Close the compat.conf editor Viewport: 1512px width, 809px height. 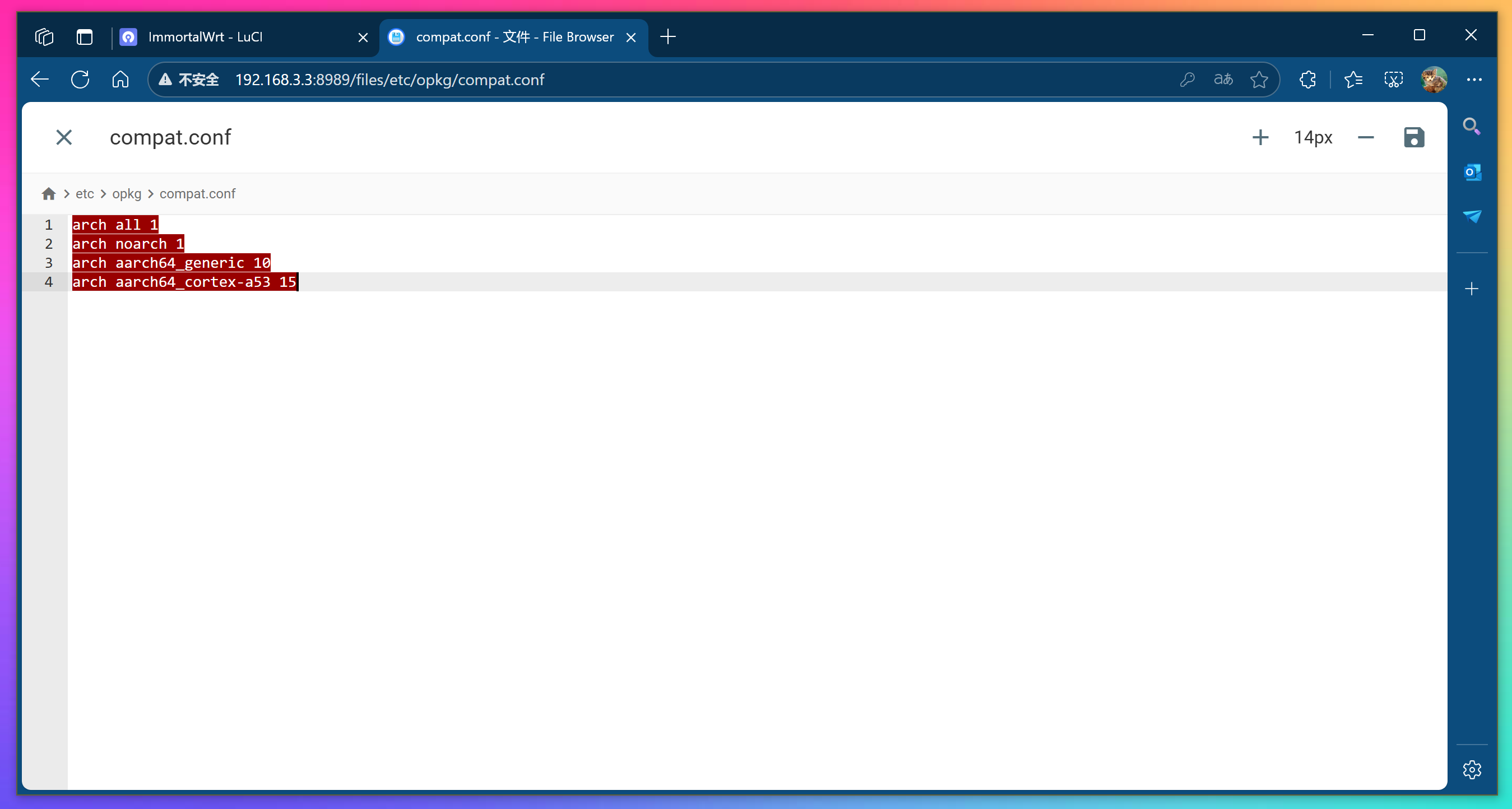click(x=64, y=137)
